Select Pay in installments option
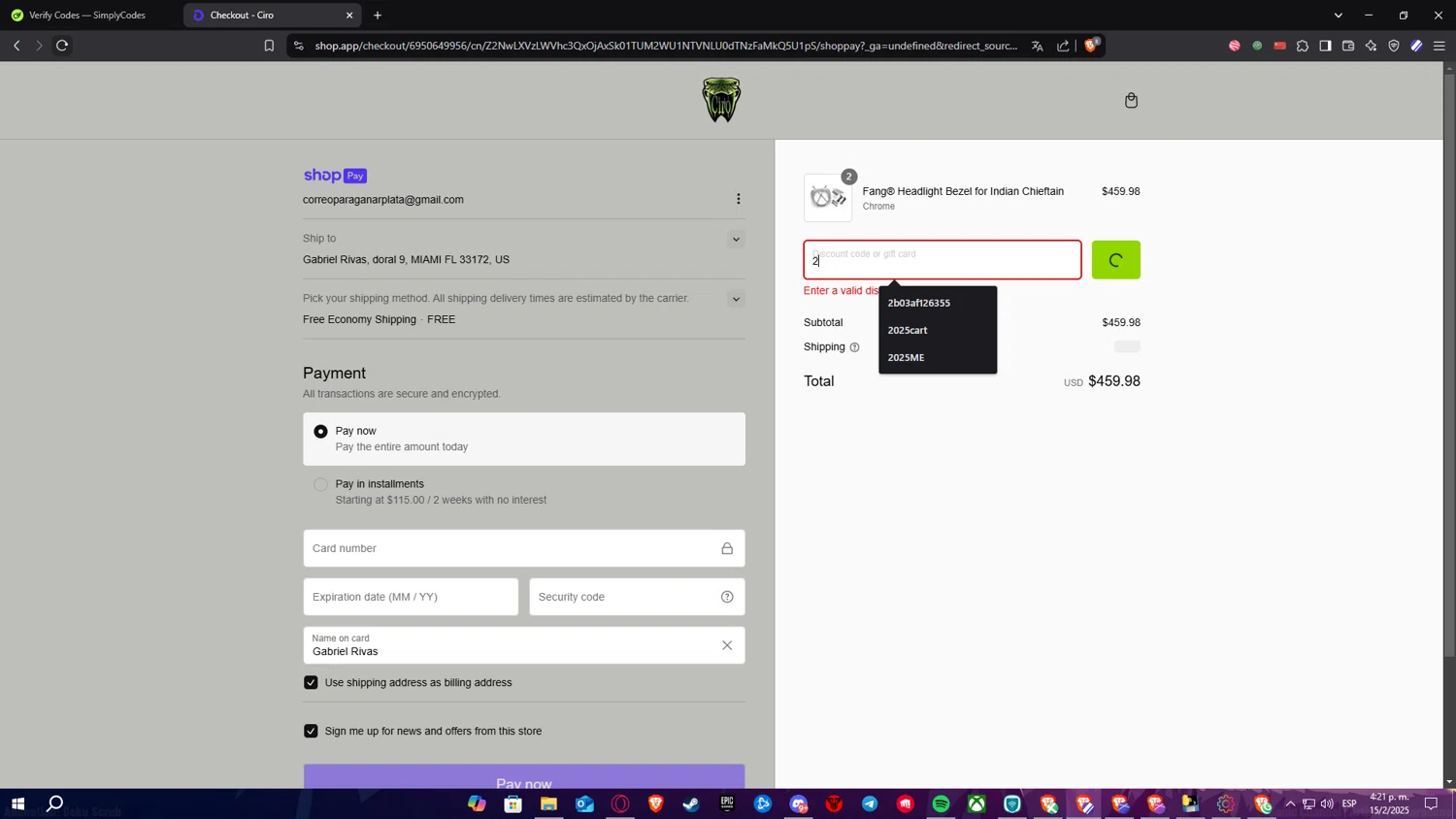 524,492
